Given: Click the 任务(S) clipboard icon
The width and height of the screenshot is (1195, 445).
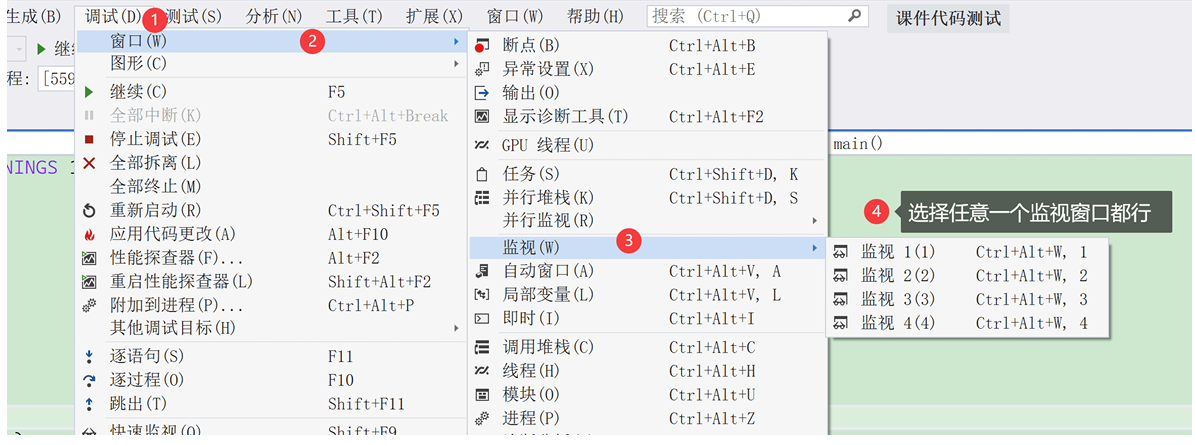Looking at the screenshot, I should pos(481,174).
